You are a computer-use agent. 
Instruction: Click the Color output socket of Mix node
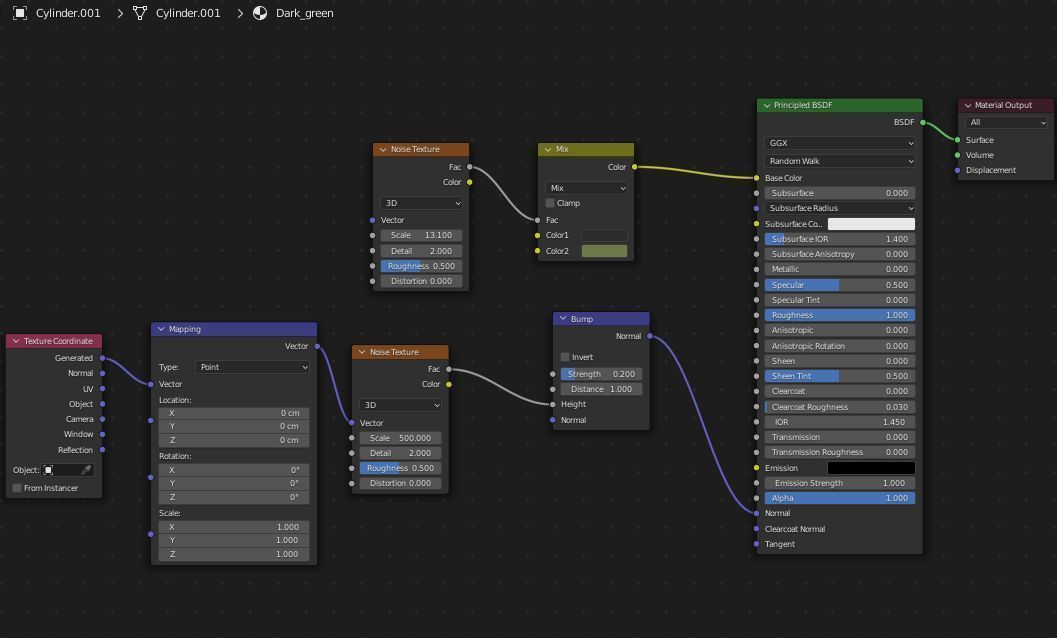tap(634, 167)
